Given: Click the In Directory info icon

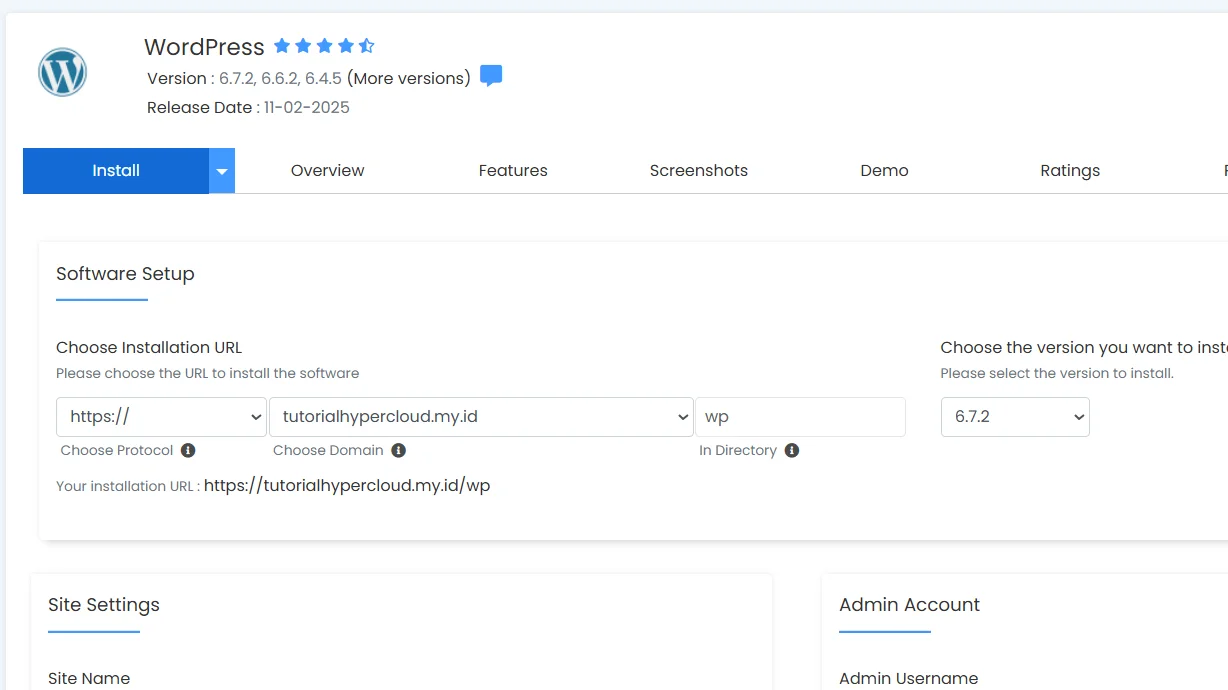Looking at the screenshot, I should (x=792, y=450).
